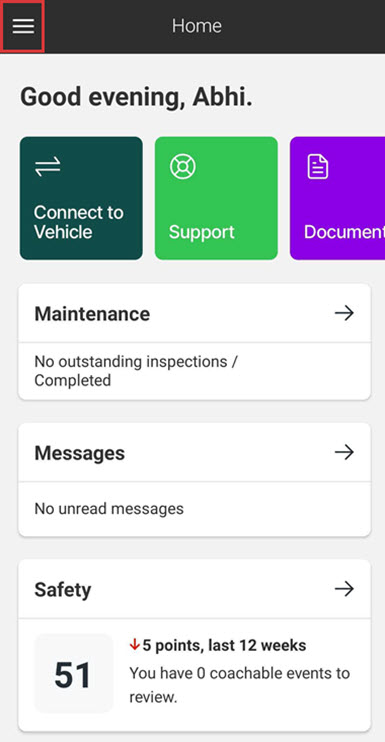Tap the Support lifebuoy icon
Image resolution: width=385 pixels, height=742 pixels.
(x=183, y=167)
